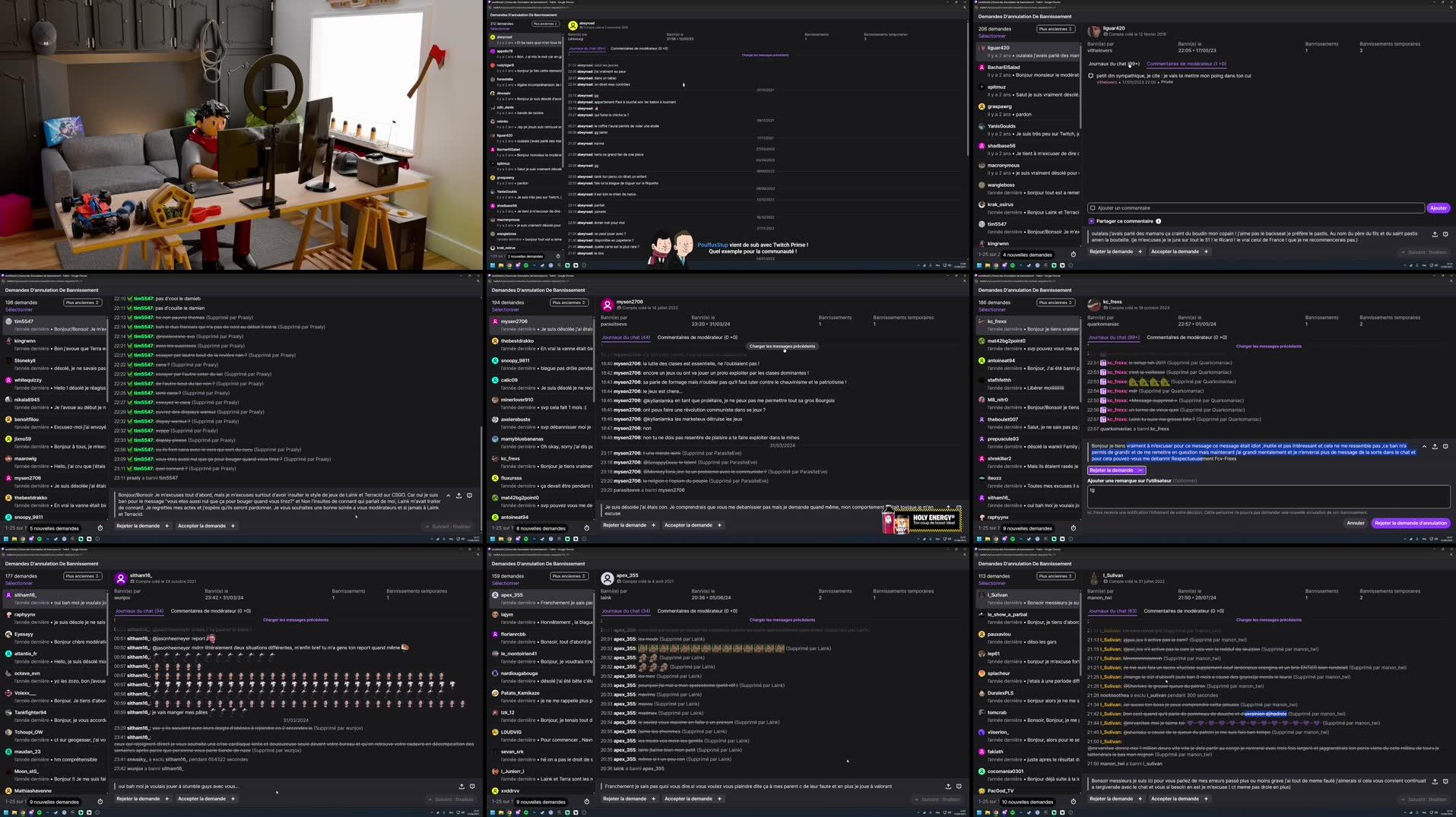The width and height of the screenshot is (1456, 817).
Task: Click the purple Ajouter button
Action: [1439, 208]
